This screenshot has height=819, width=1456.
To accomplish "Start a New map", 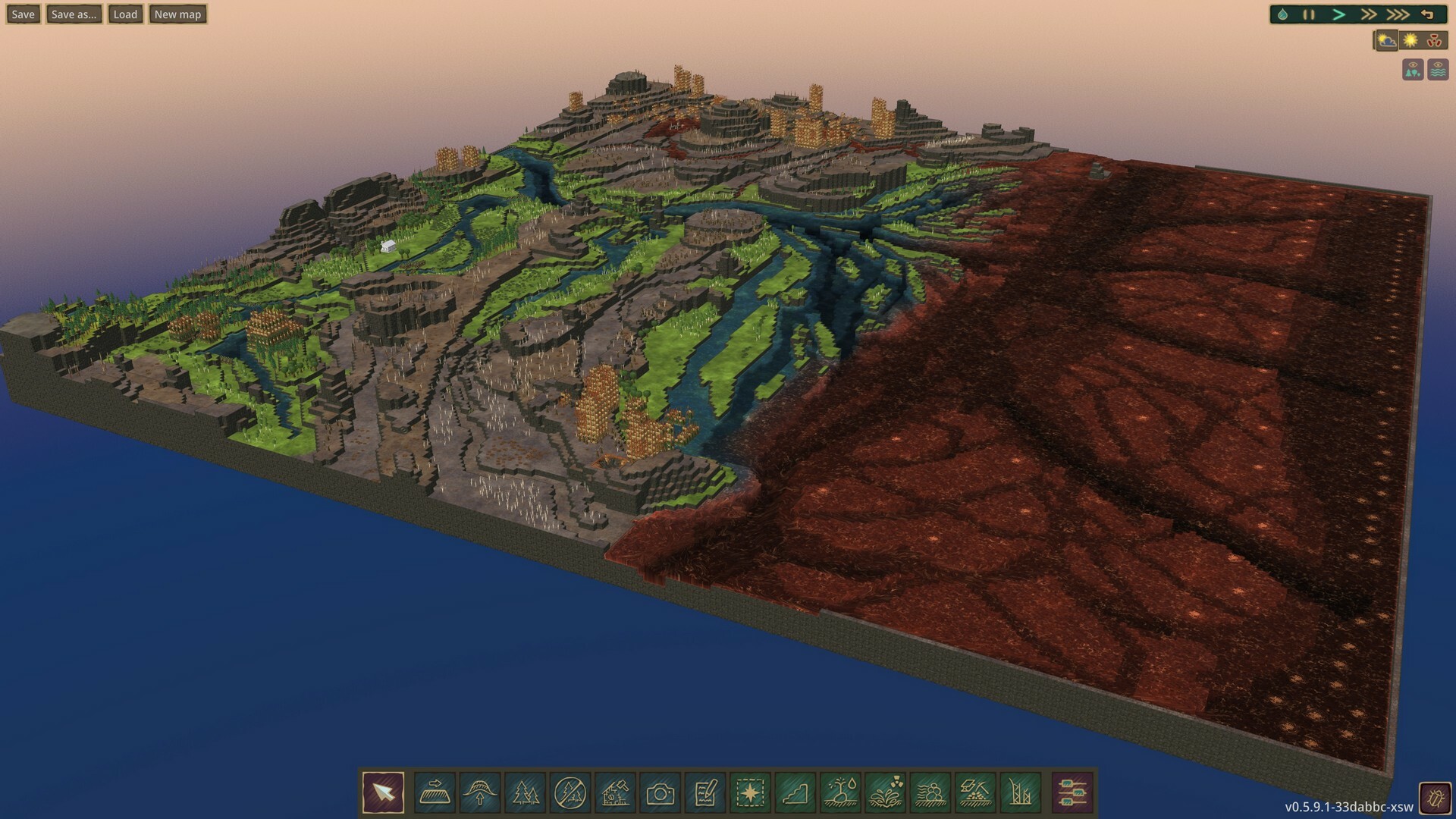I will (x=177, y=14).
